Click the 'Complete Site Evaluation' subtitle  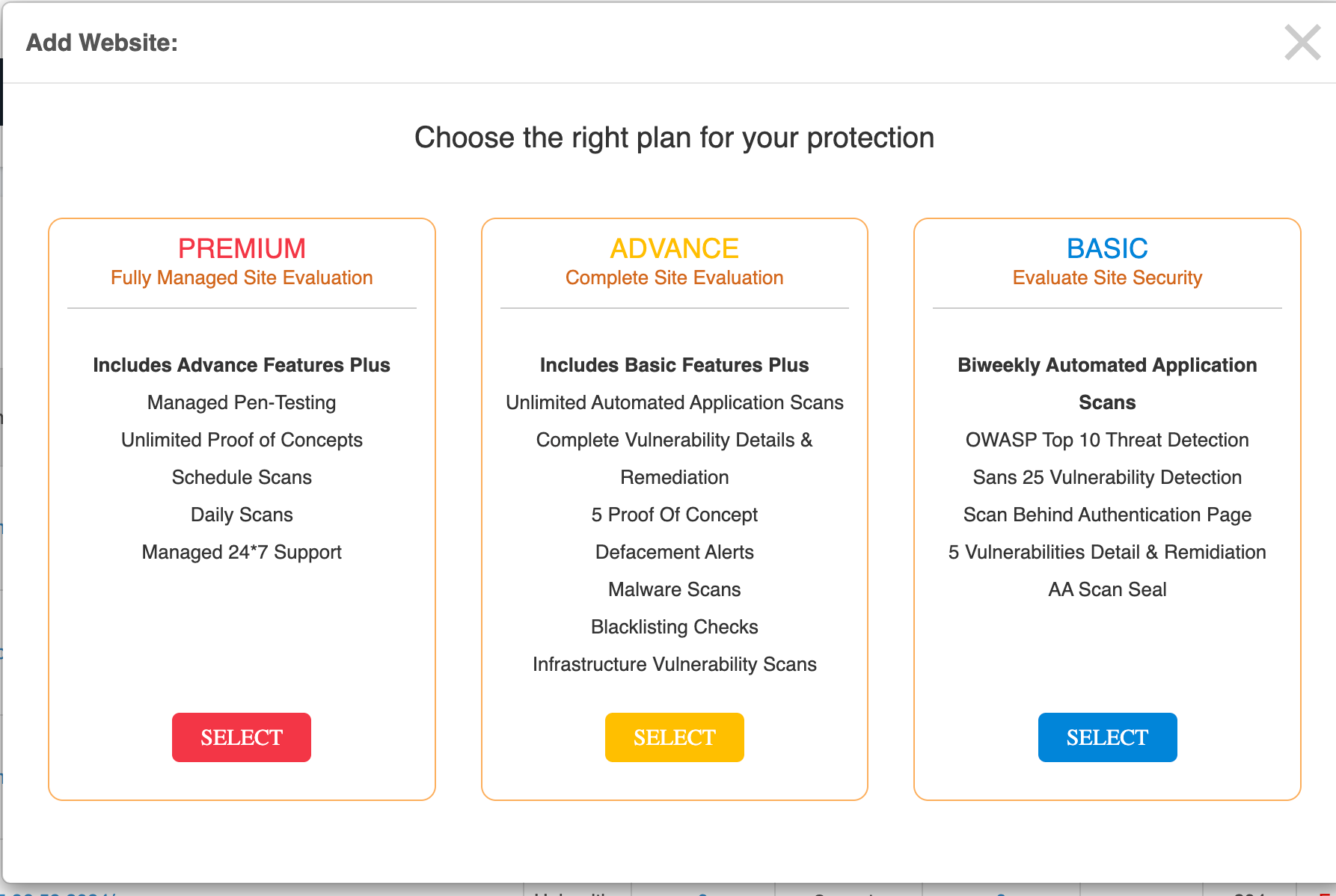674,278
